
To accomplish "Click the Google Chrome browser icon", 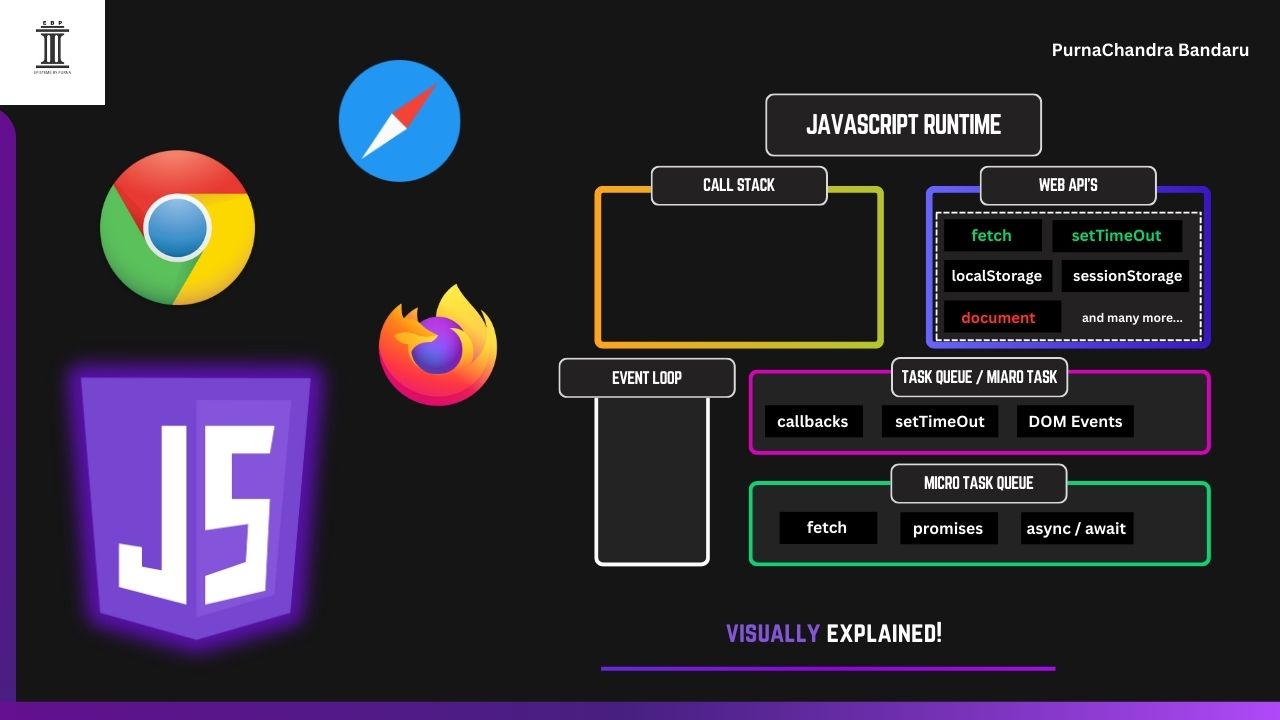I will (x=177, y=227).
